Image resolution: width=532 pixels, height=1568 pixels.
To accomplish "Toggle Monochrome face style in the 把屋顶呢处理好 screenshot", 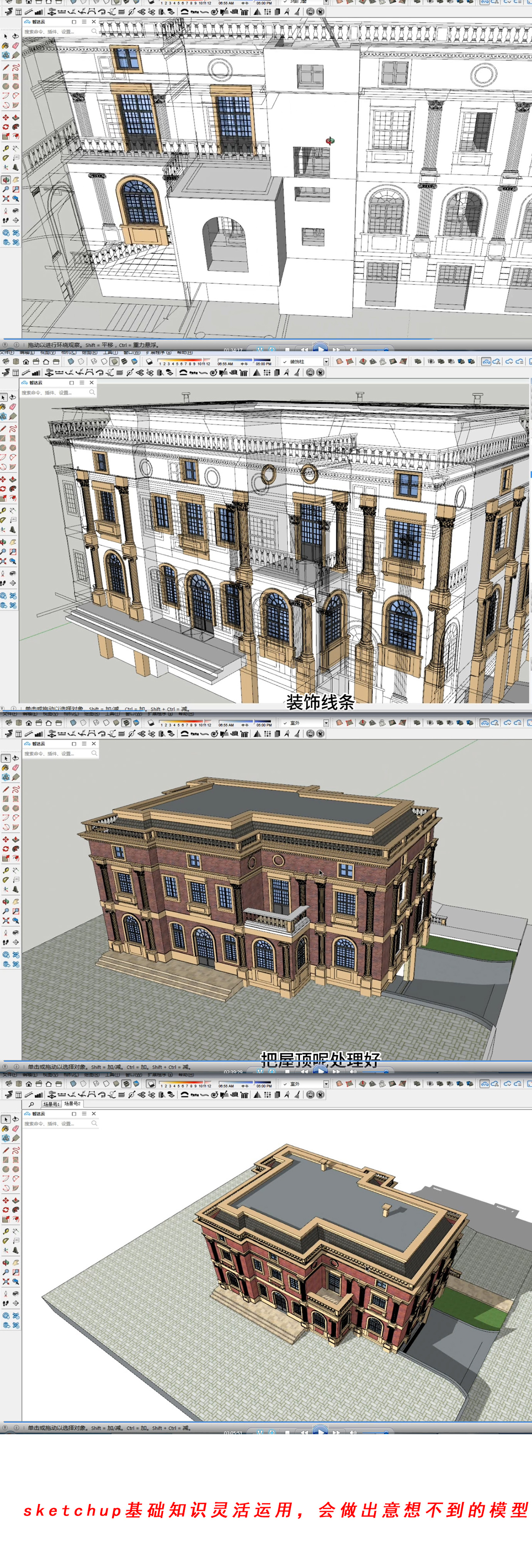I will point(136,723).
